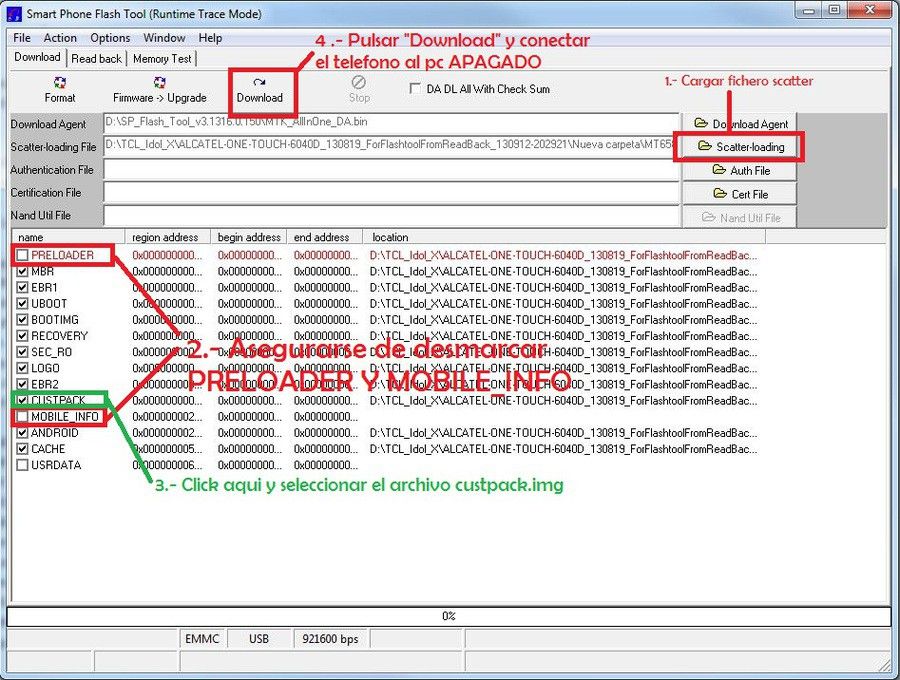This screenshot has height=680, width=900.
Task: Uncheck the EBR1 partition checkbox
Action: [22, 287]
